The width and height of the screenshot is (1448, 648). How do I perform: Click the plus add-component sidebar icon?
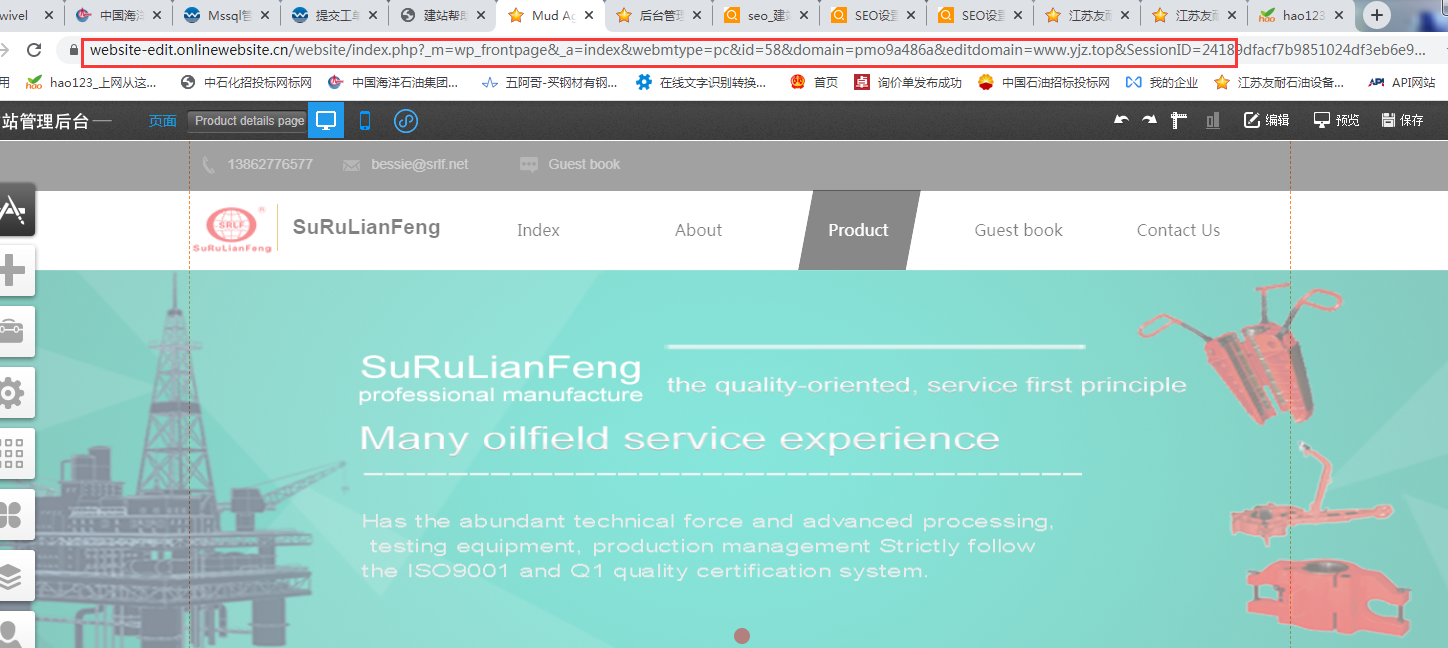(x=13, y=271)
